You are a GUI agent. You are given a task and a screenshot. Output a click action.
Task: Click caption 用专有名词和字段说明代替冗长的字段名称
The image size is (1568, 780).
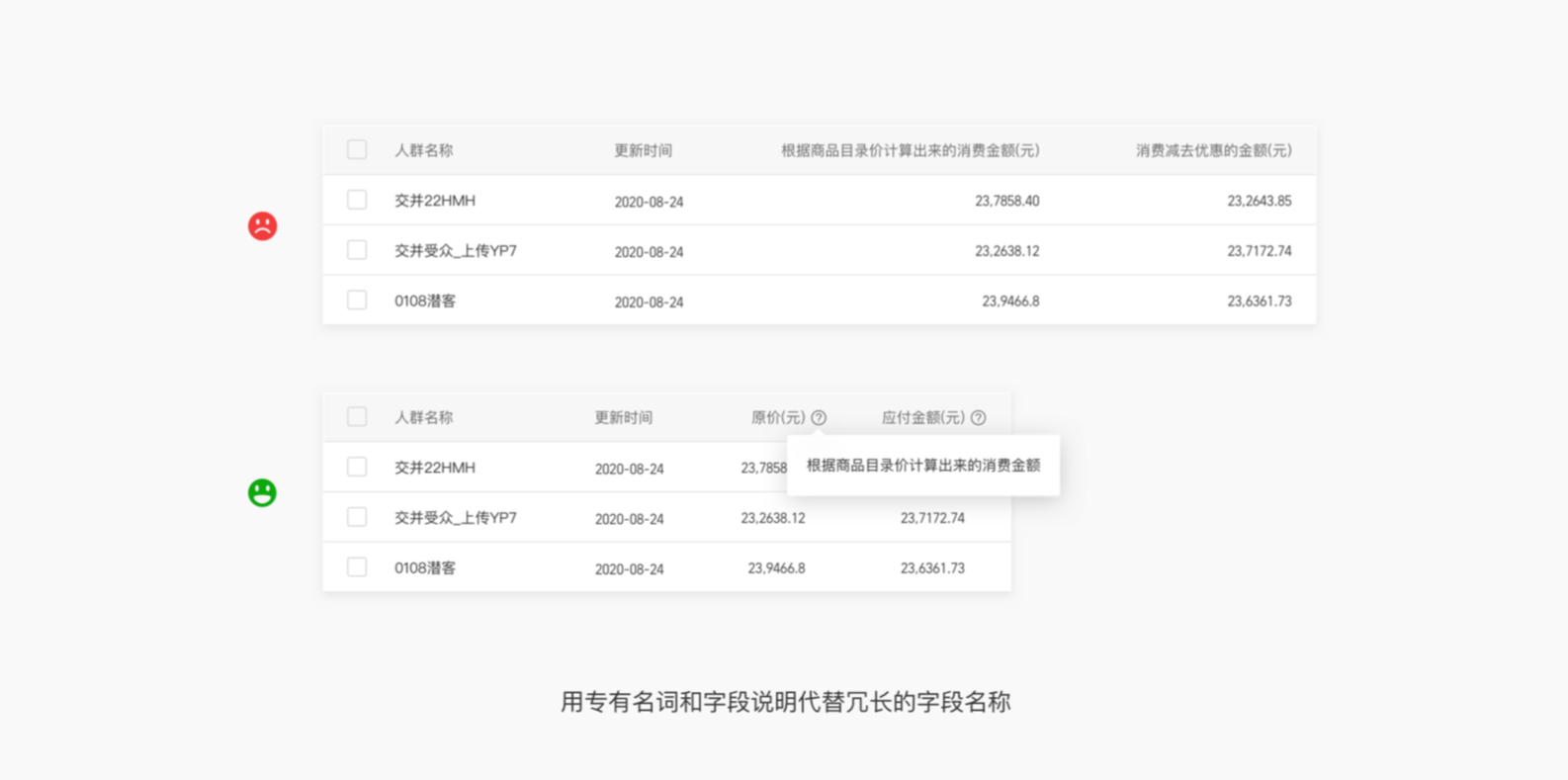coord(785,702)
